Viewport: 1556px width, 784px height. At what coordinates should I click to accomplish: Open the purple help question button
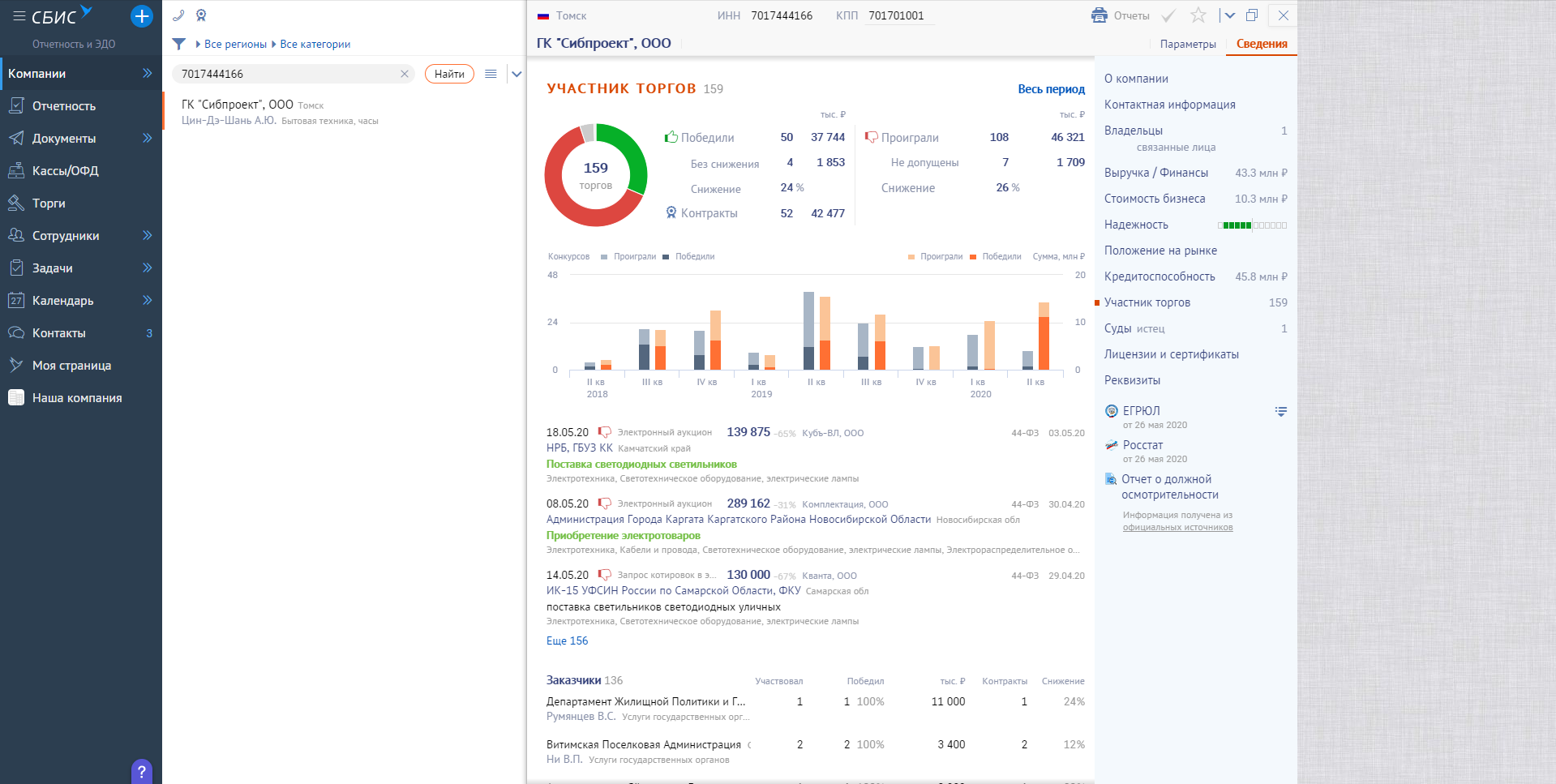coord(141,771)
